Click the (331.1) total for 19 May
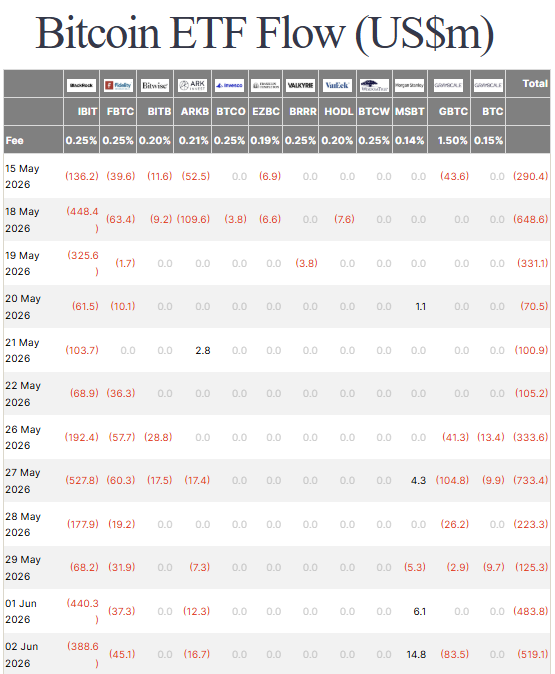Viewport: 555px width, 674px height. 533,263
